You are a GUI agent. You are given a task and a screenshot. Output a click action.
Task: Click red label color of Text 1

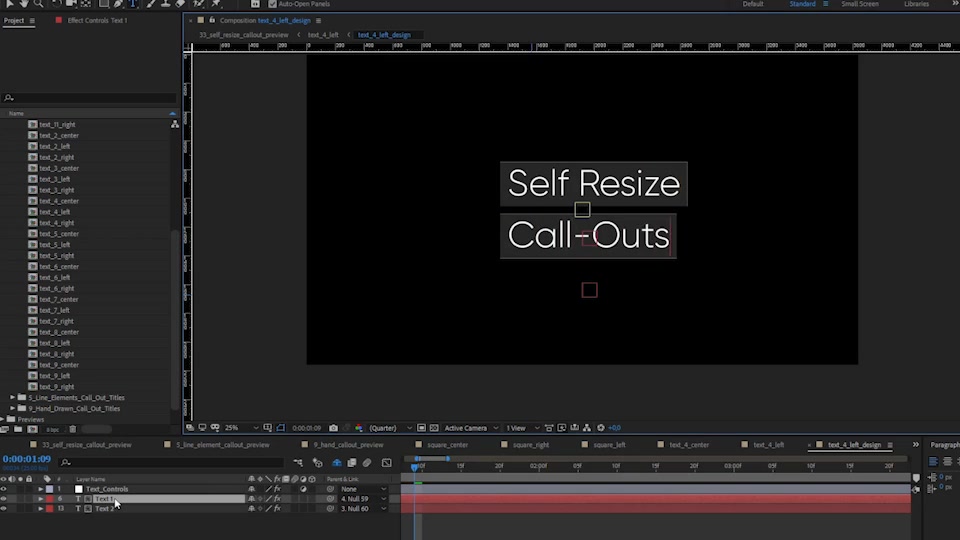(x=50, y=499)
